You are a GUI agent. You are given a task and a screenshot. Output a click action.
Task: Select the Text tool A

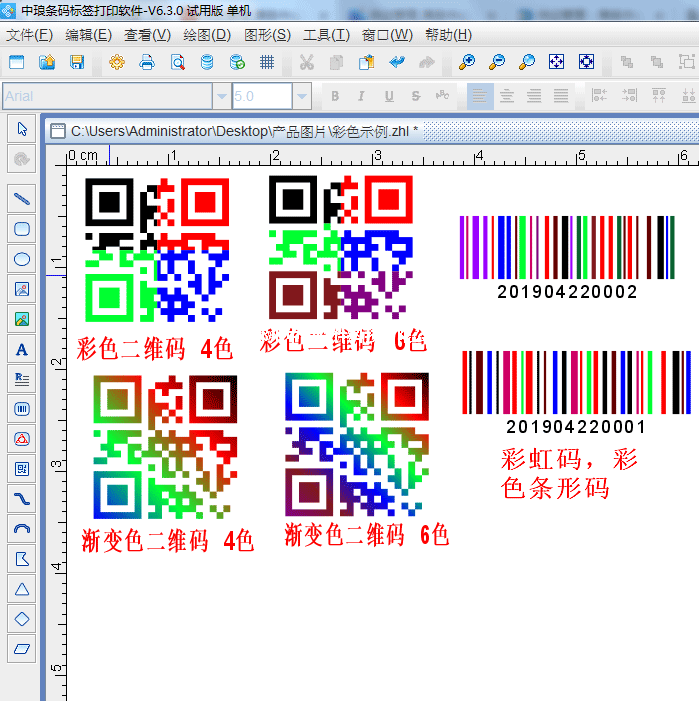(21, 349)
